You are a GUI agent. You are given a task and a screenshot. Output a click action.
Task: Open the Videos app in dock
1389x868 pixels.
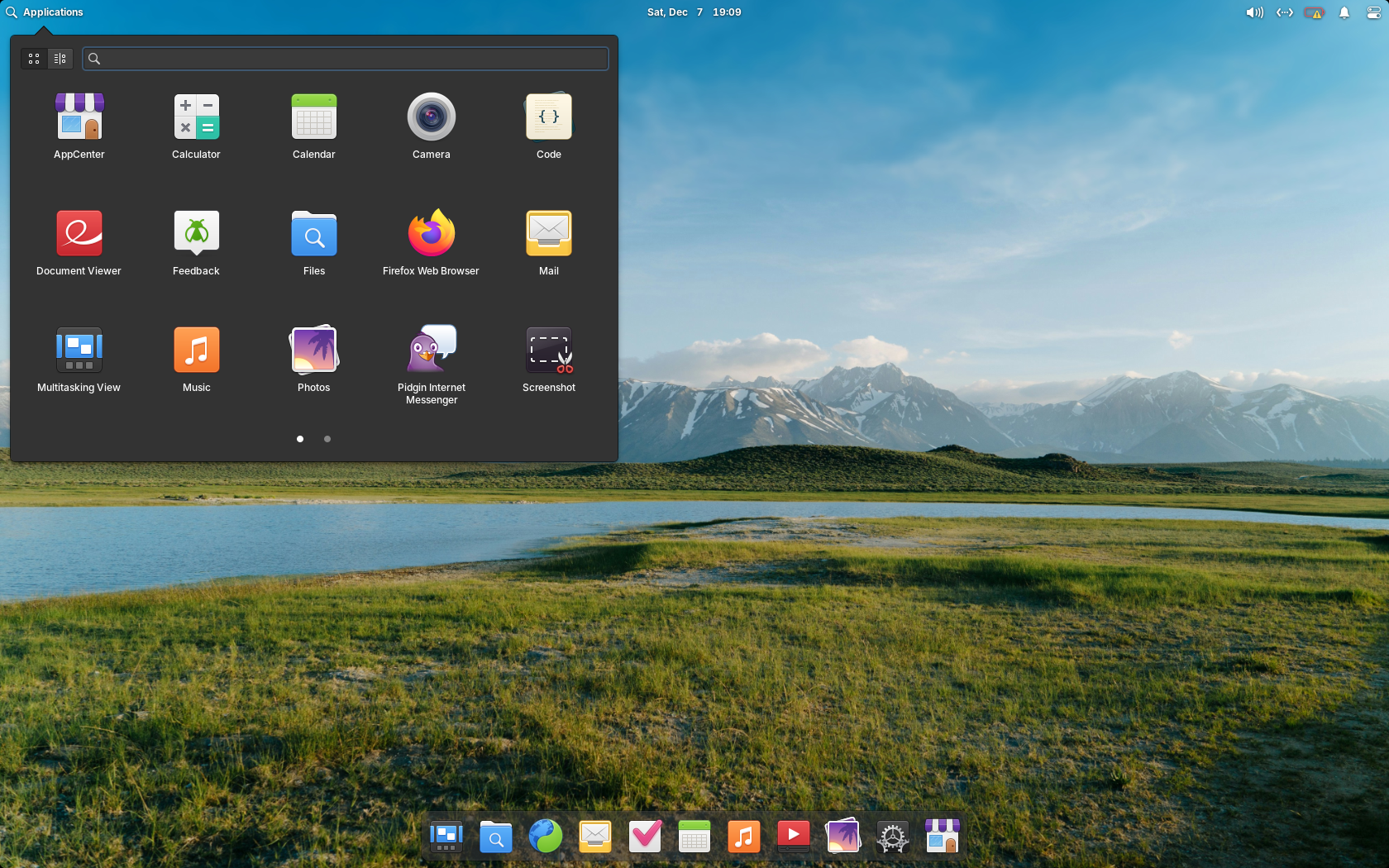(794, 837)
